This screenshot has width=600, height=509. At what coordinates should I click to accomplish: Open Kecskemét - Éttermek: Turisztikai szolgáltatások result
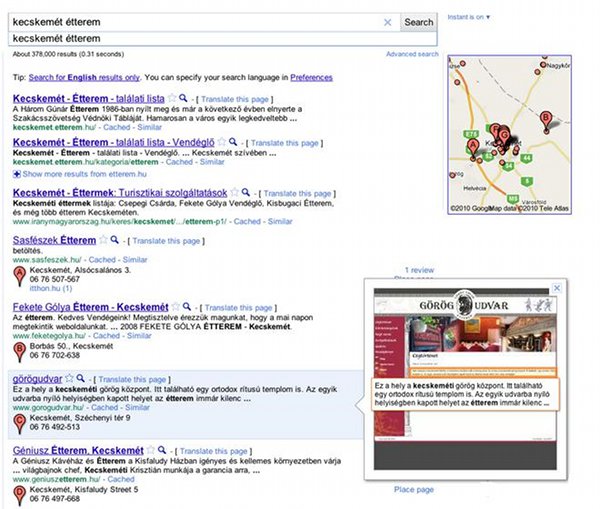[120, 193]
